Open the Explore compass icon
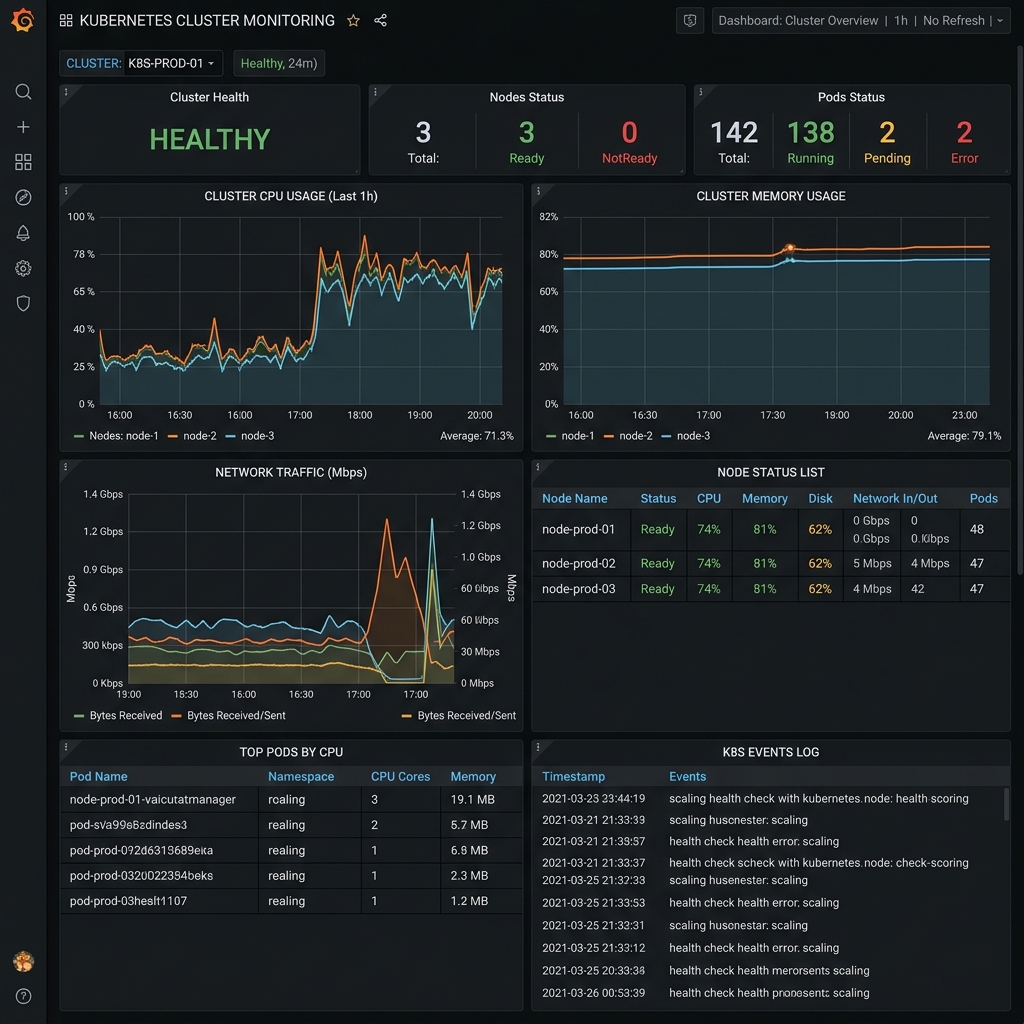1024x1024 pixels. [x=23, y=197]
